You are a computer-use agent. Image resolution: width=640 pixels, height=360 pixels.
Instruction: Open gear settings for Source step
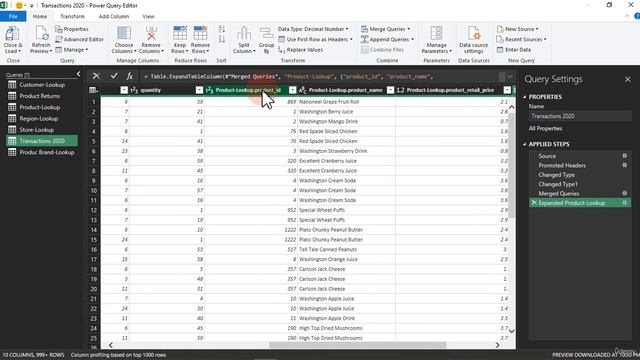point(624,156)
